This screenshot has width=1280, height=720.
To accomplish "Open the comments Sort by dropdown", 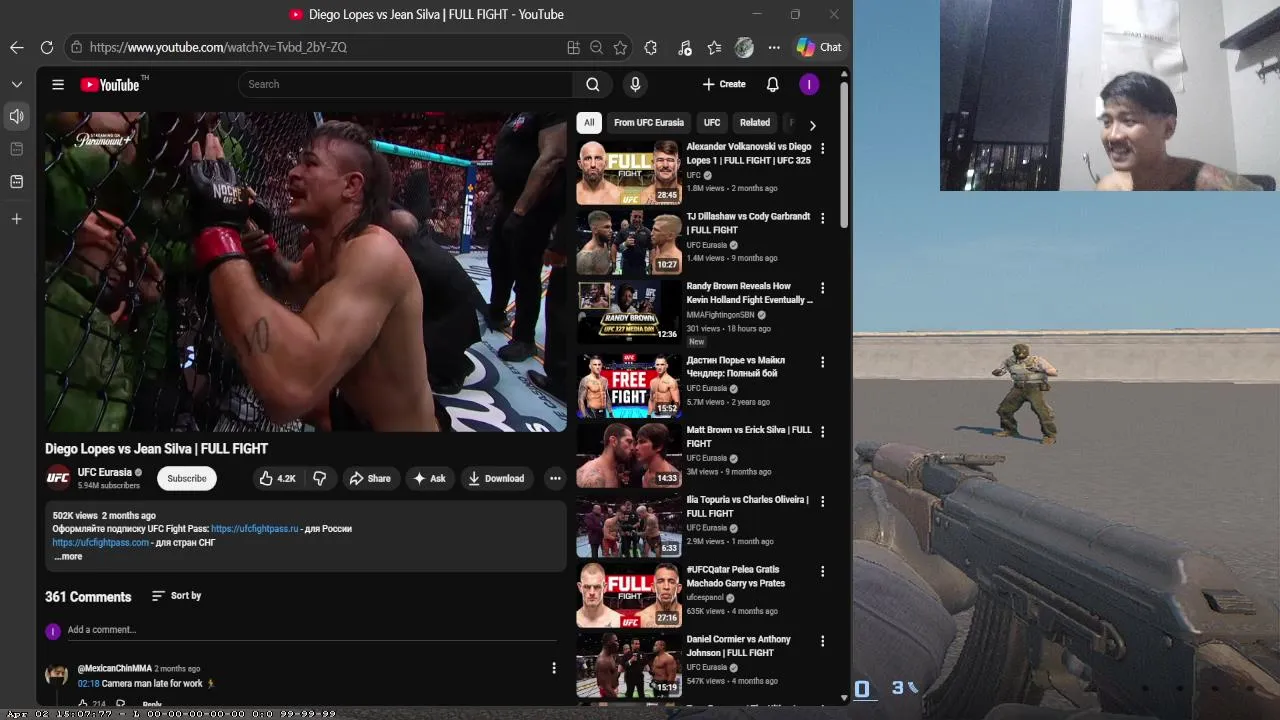I will point(176,596).
